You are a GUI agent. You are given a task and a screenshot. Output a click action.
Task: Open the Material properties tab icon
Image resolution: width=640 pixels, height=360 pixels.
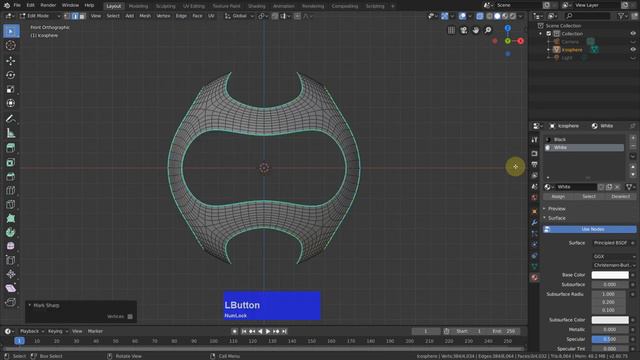534,278
